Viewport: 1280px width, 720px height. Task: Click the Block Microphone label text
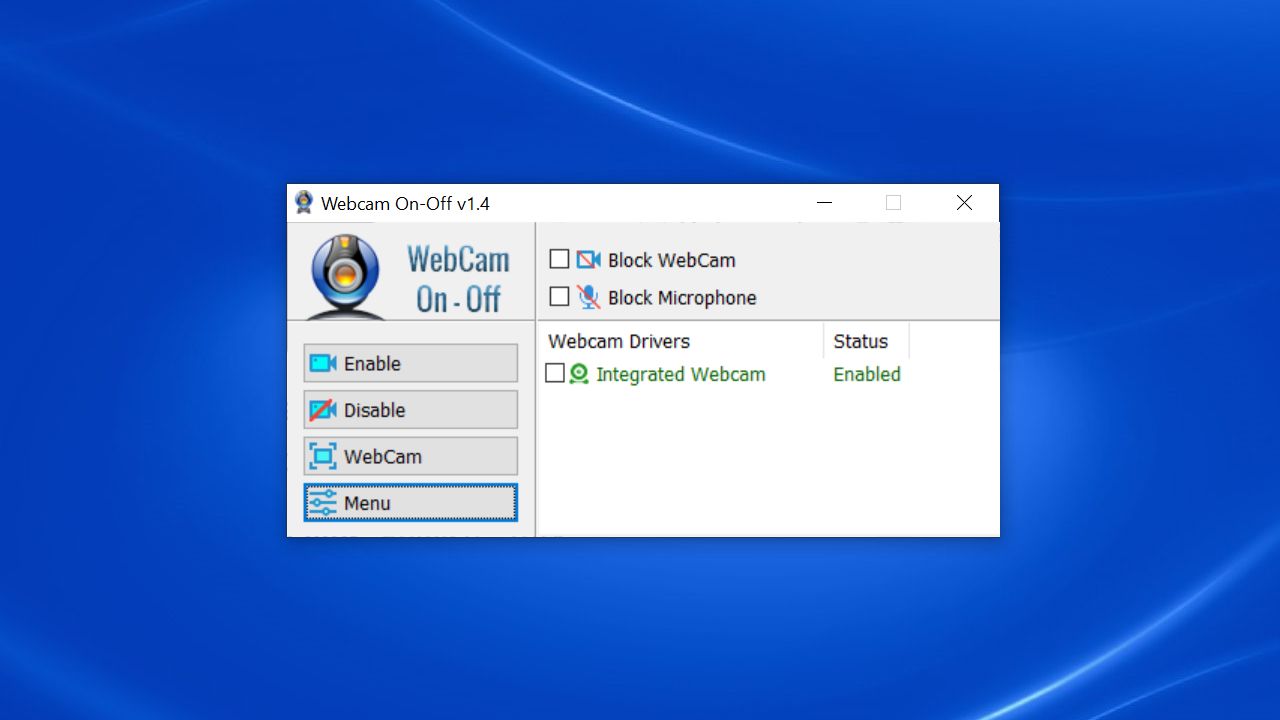tap(682, 298)
